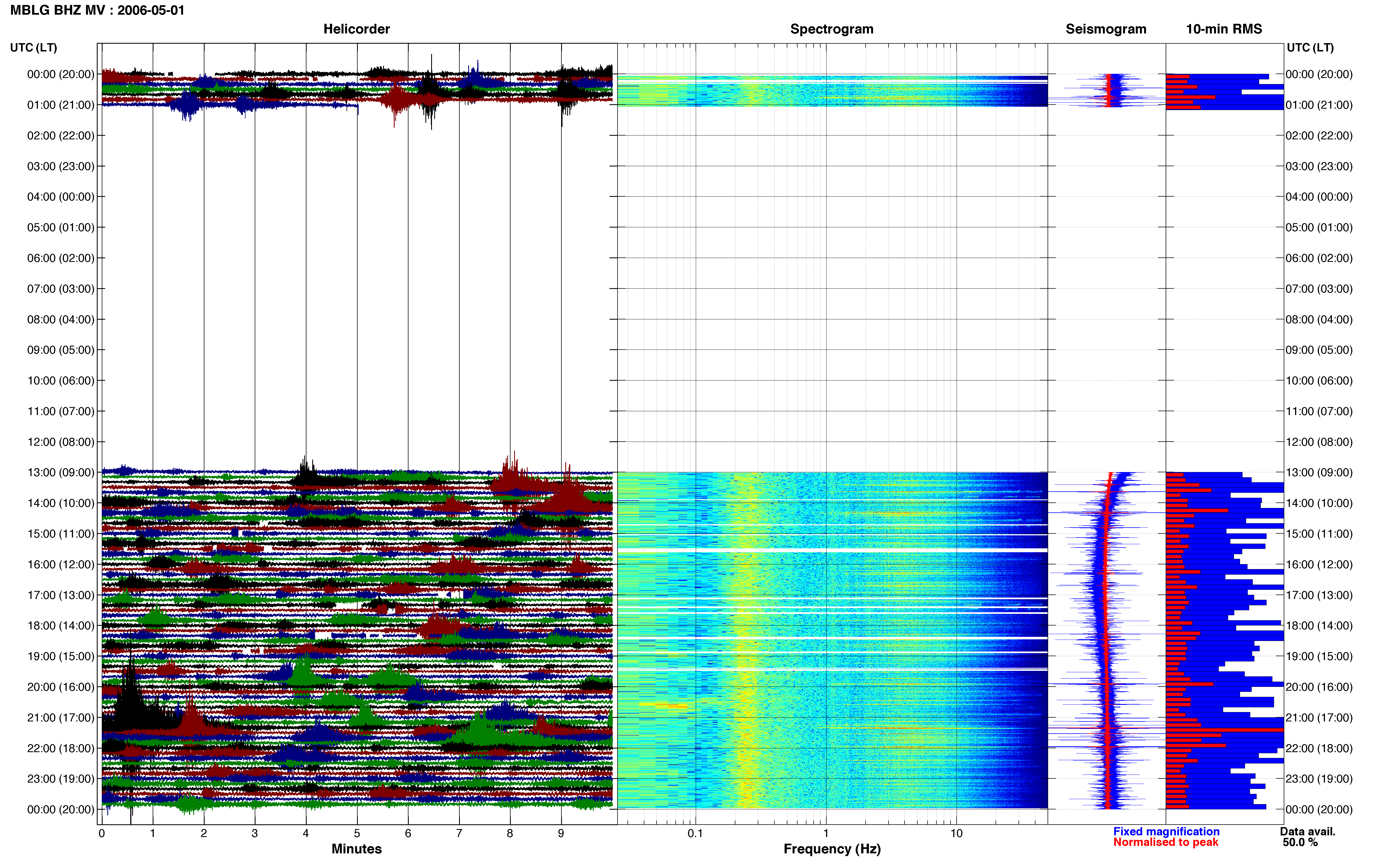Image resolution: width=1388 pixels, height=868 pixels.
Task: Click right time label '22:00 (18:00)'
Action: (x=1319, y=748)
